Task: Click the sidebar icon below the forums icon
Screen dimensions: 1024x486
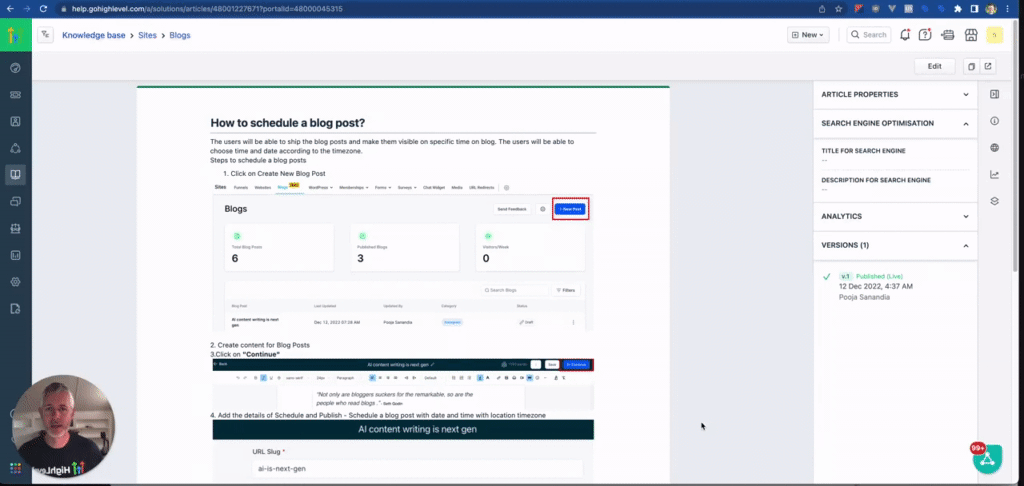Action: pos(16,229)
